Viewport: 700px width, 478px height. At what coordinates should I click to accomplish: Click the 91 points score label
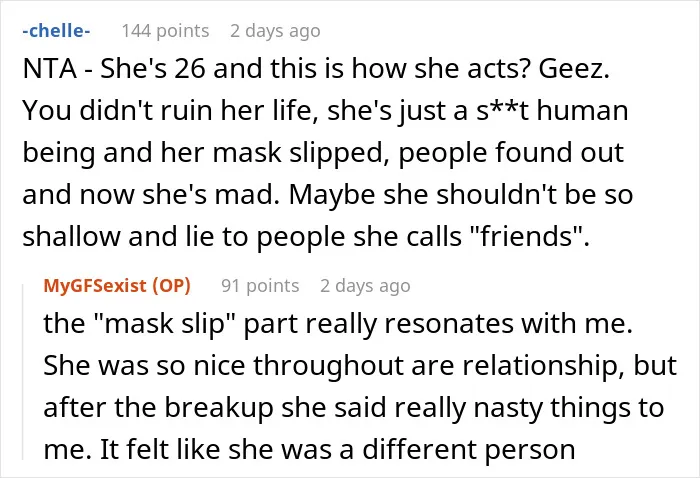pos(260,286)
